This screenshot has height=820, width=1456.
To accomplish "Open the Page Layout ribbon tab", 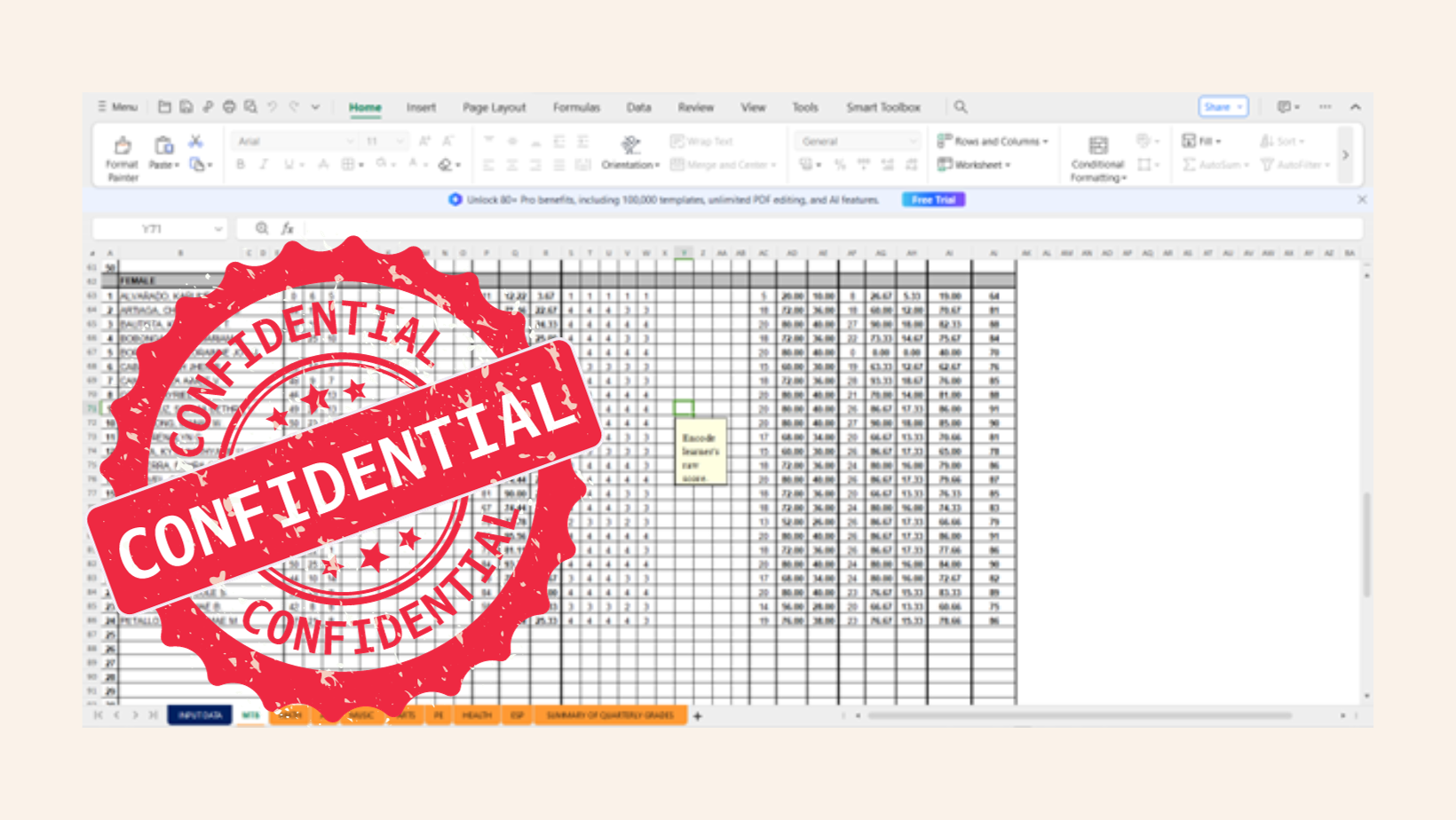I will (494, 107).
